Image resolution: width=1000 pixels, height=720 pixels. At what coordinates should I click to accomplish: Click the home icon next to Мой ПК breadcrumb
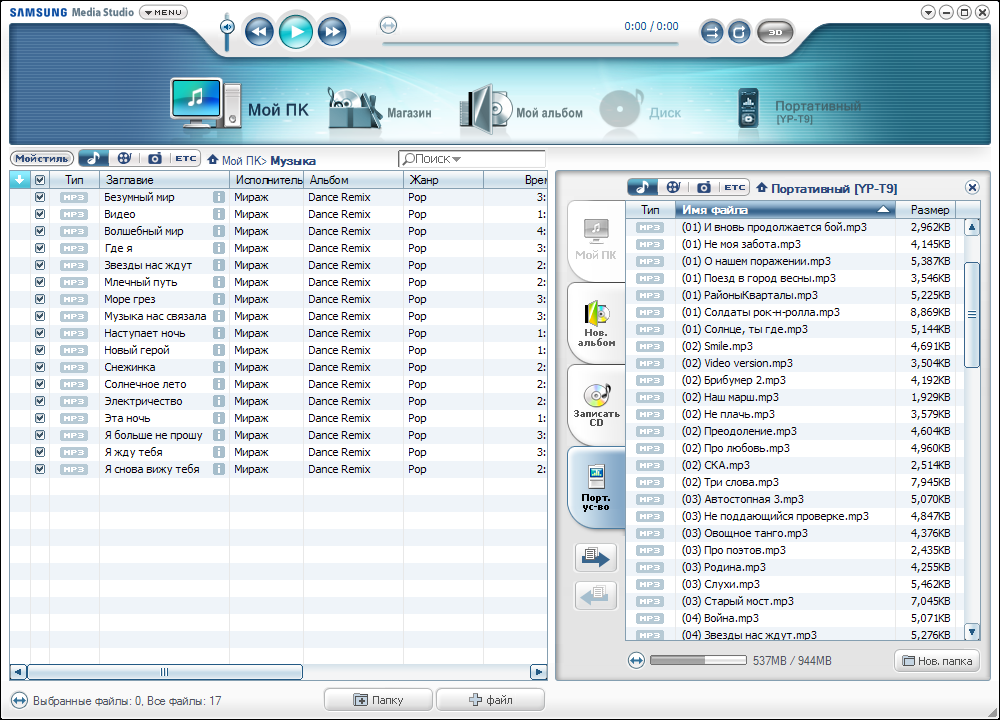(x=213, y=159)
